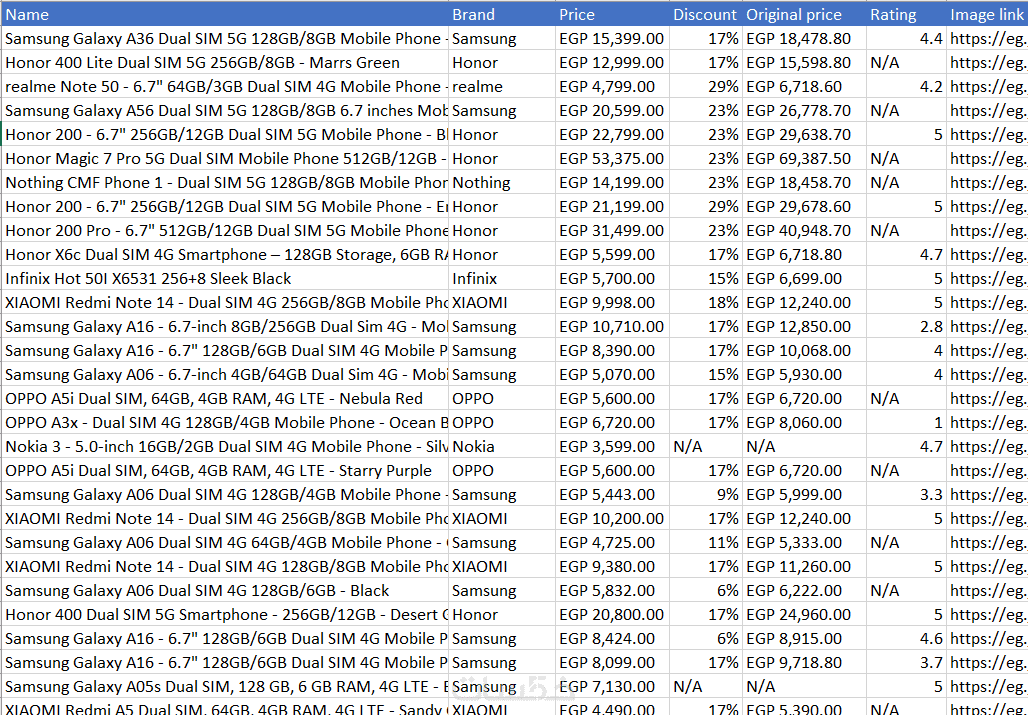
Task: Select price cell EGP 3,599.00
Action: point(612,447)
